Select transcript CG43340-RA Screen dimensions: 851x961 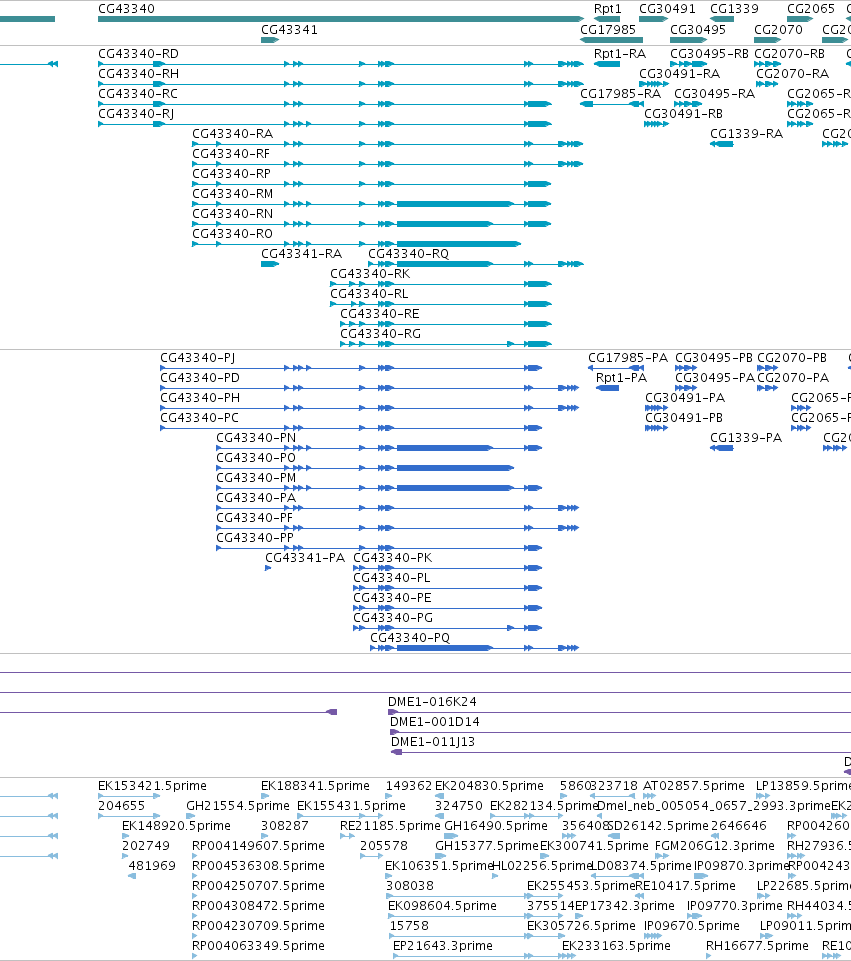pos(233,134)
